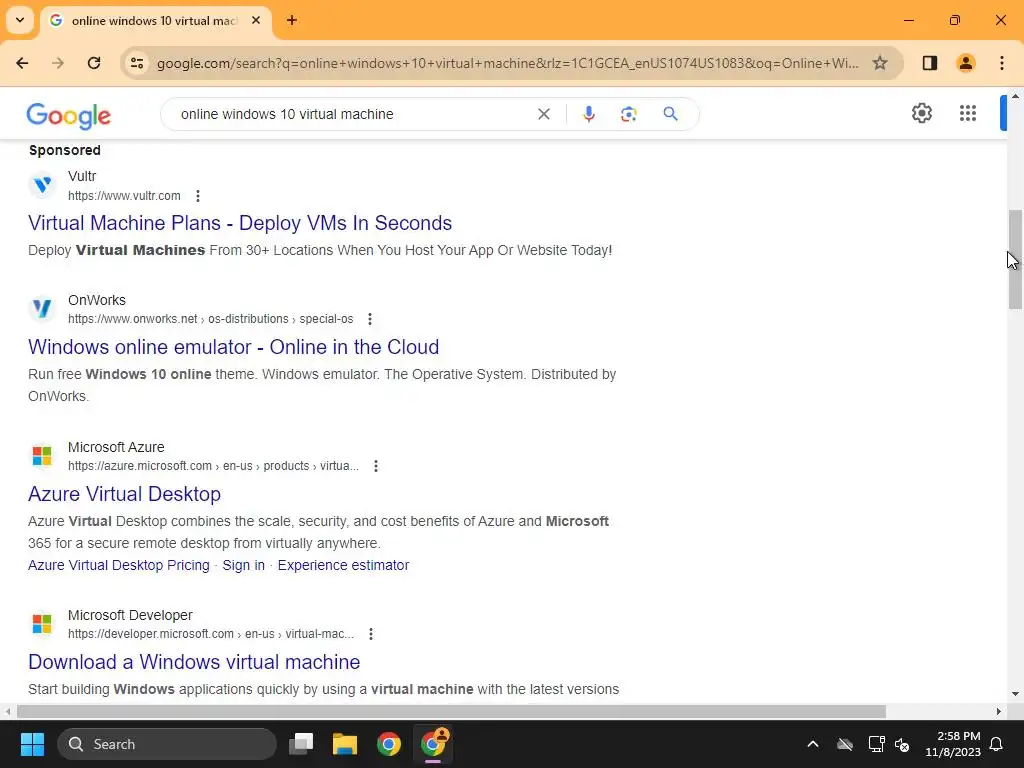Click the Google logo
This screenshot has width=1024, height=768.
69,116
